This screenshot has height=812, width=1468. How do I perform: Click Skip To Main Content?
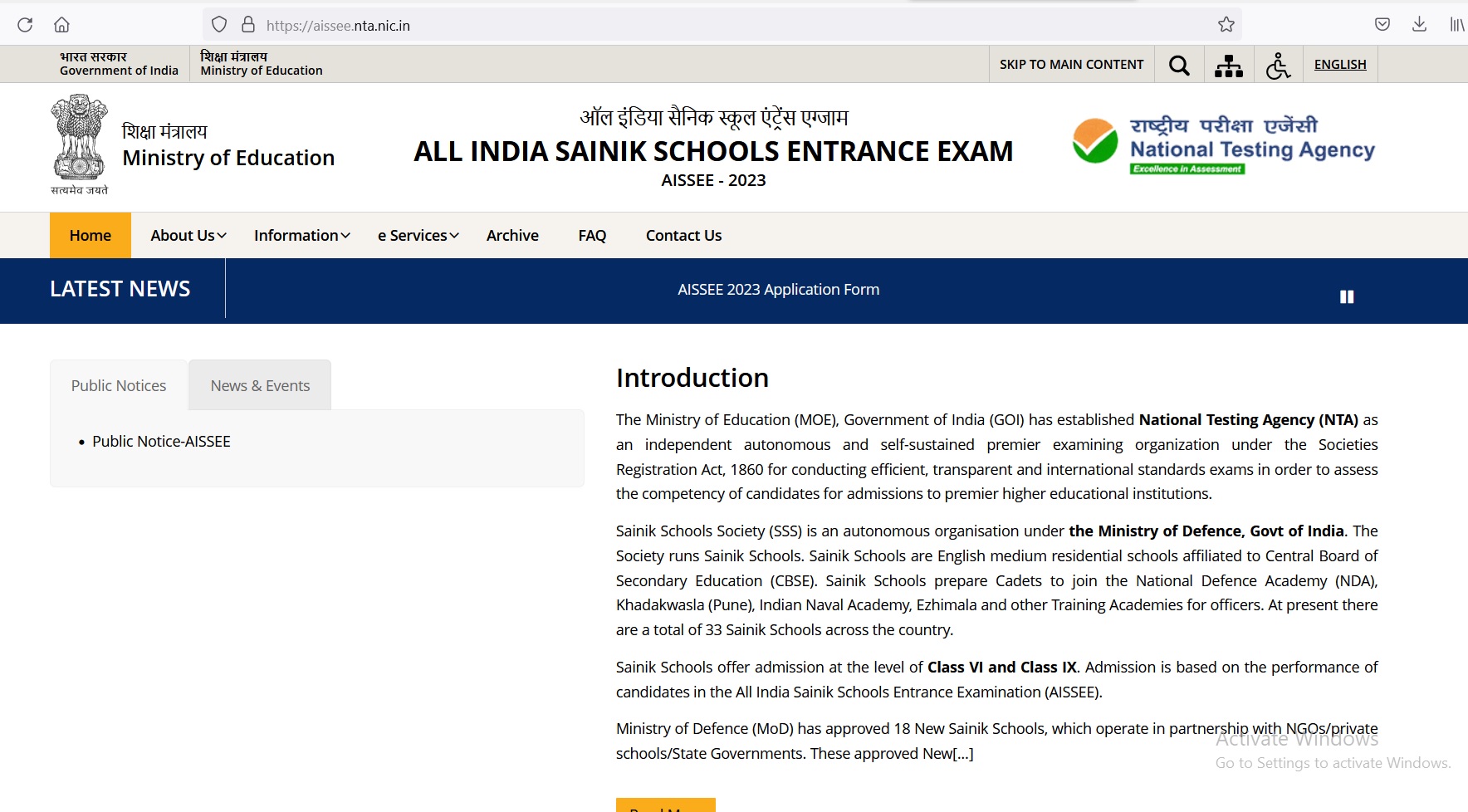[x=1071, y=65]
